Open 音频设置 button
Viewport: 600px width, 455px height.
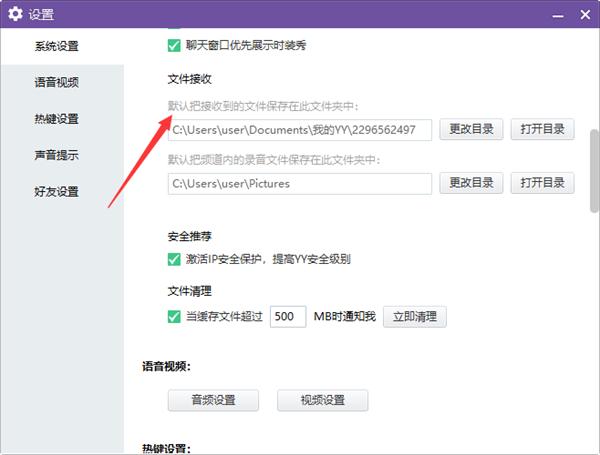tap(213, 400)
